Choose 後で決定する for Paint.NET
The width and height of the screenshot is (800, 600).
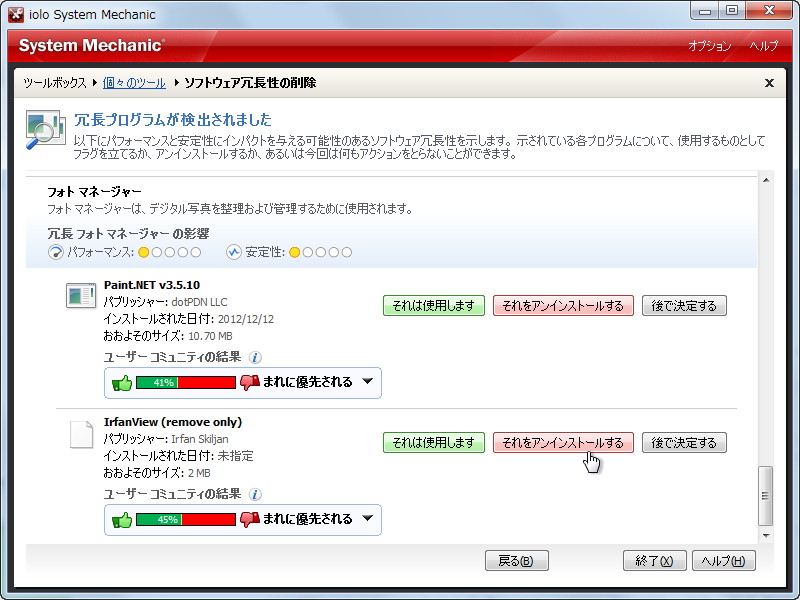684,306
